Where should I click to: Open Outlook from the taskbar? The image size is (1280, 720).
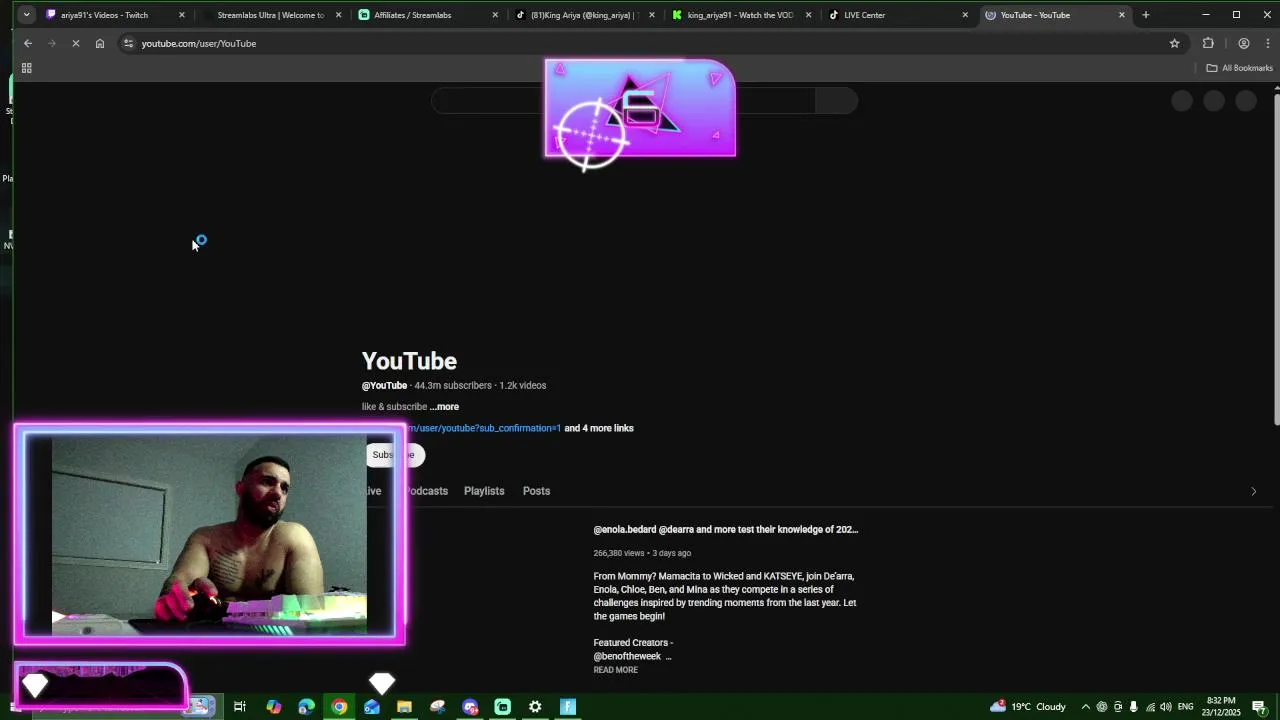point(372,707)
